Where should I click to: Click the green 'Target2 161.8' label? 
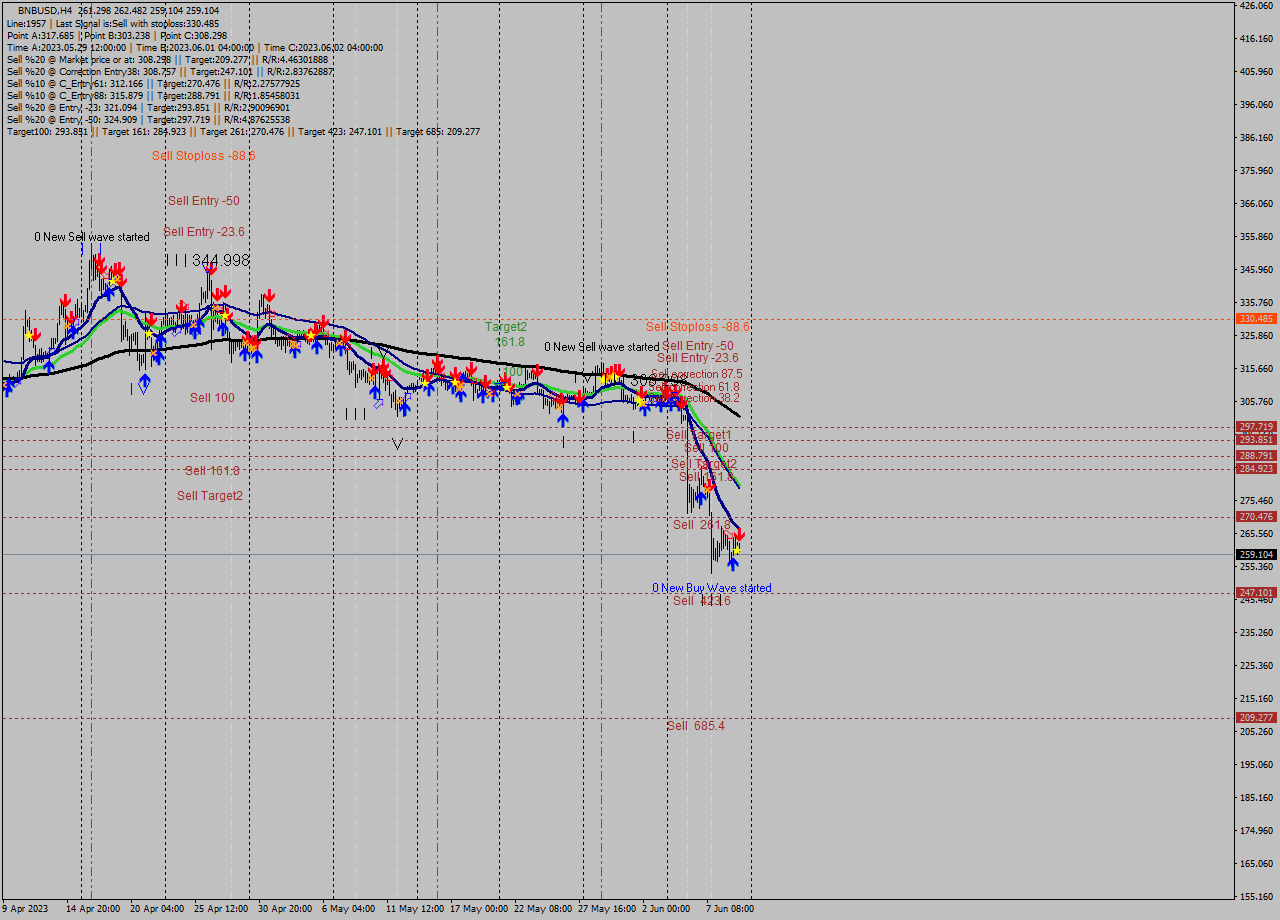(505, 334)
